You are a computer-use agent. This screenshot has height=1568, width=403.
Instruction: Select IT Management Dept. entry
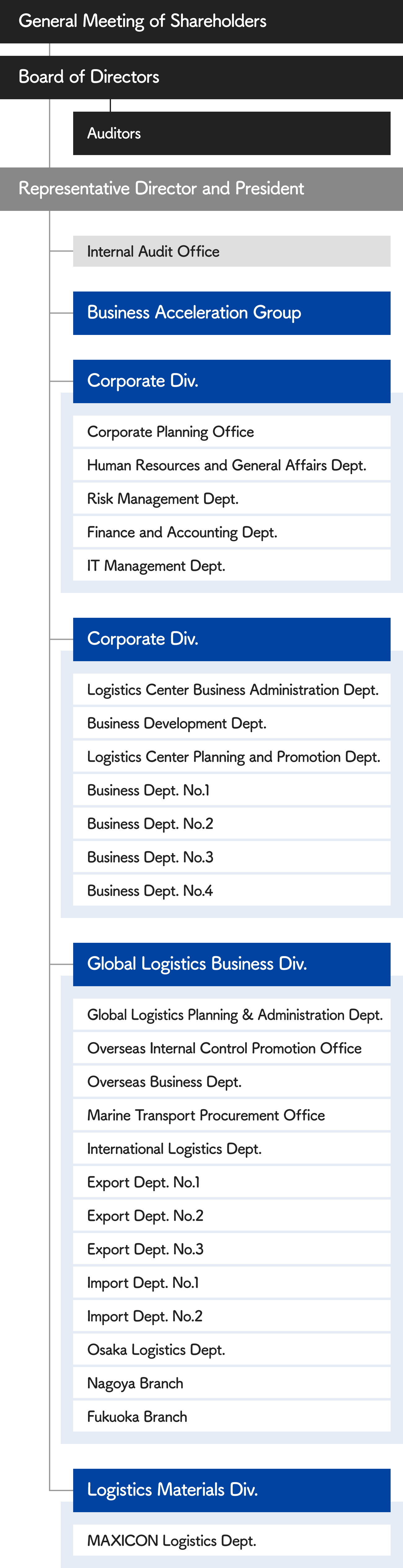coord(231,565)
